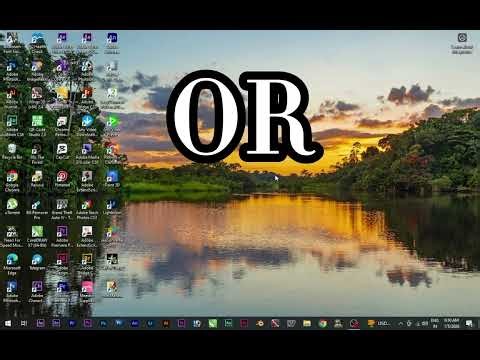Open CorelDRAW X7 (64-Bit) desktop shortcut
The height and width of the screenshot is (360, 480).
(37, 237)
